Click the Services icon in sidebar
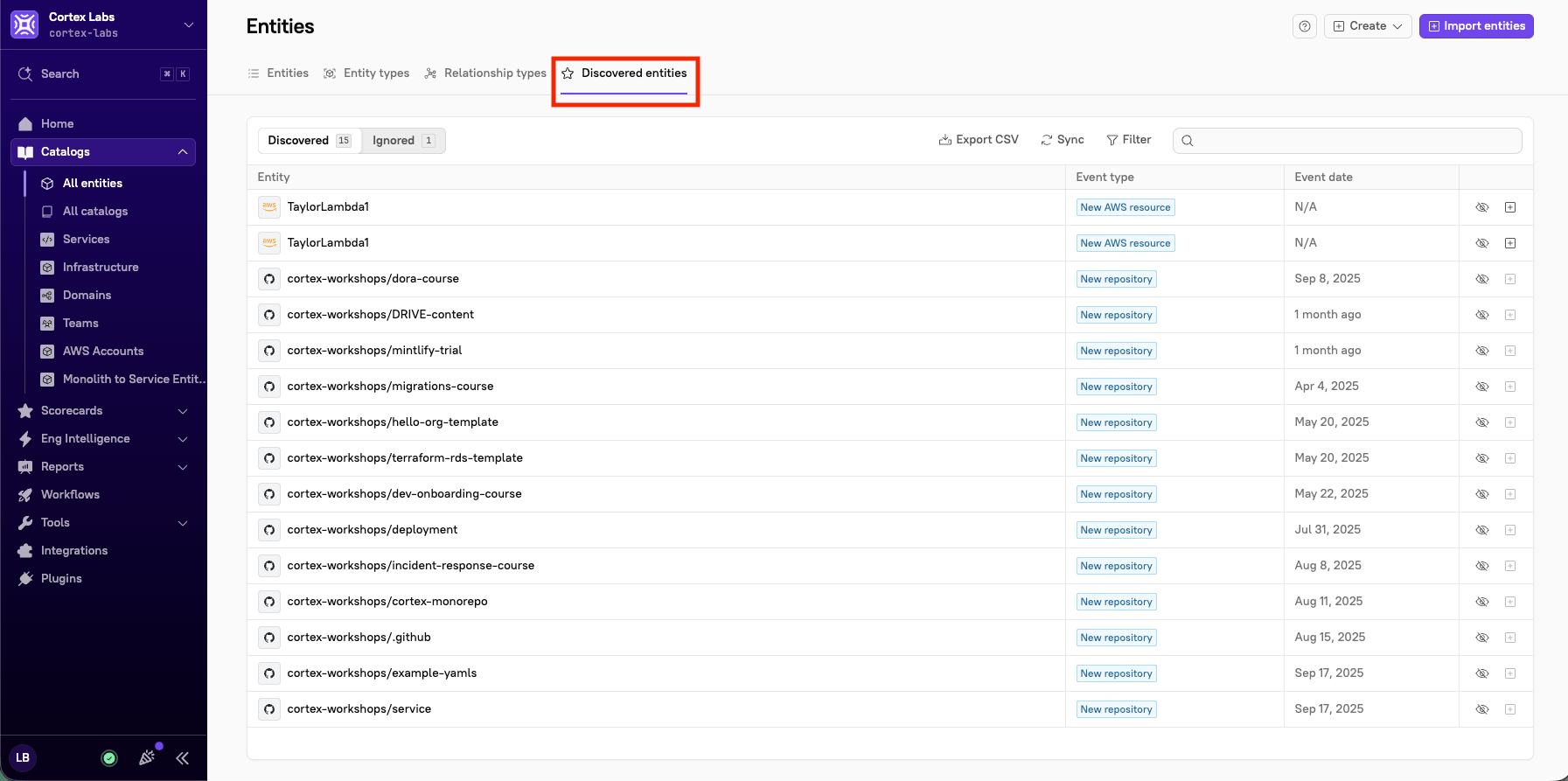Screen dimensions: 1568x781 pyautogui.click(x=47, y=240)
